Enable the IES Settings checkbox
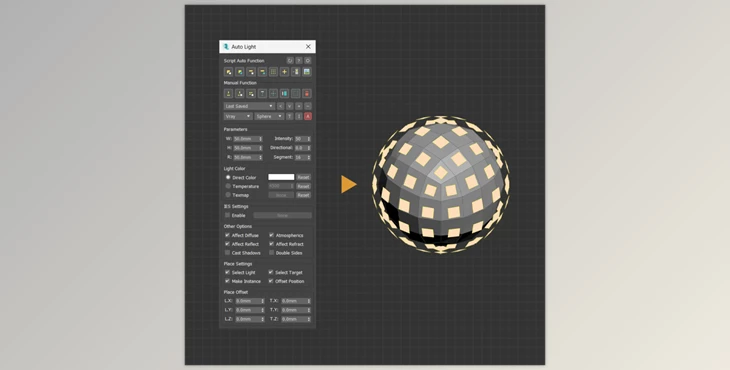730x370 pixels. click(x=227, y=215)
